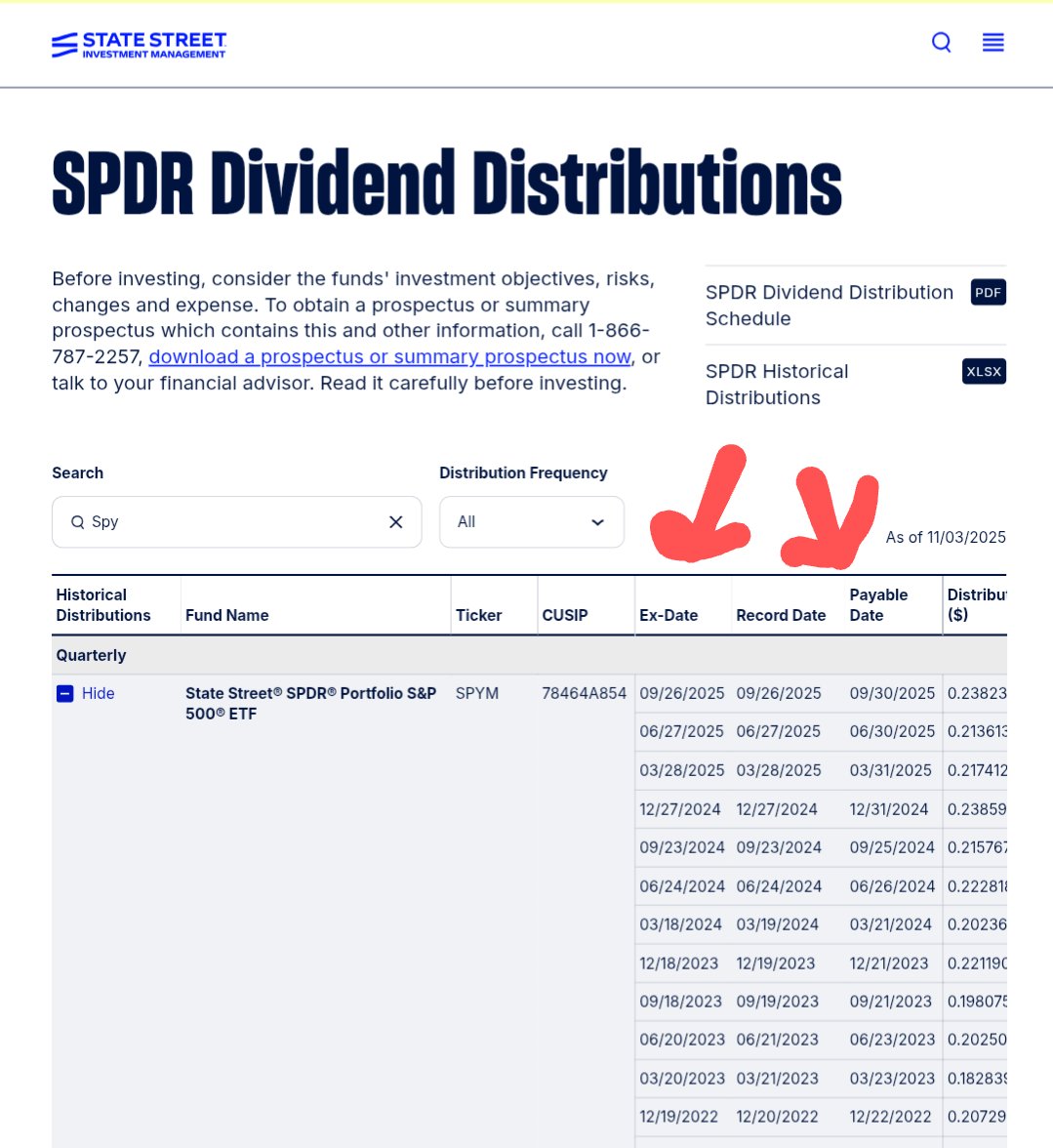
Task: Open the PDF badge for Distribution Schedule
Action: click(988, 292)
